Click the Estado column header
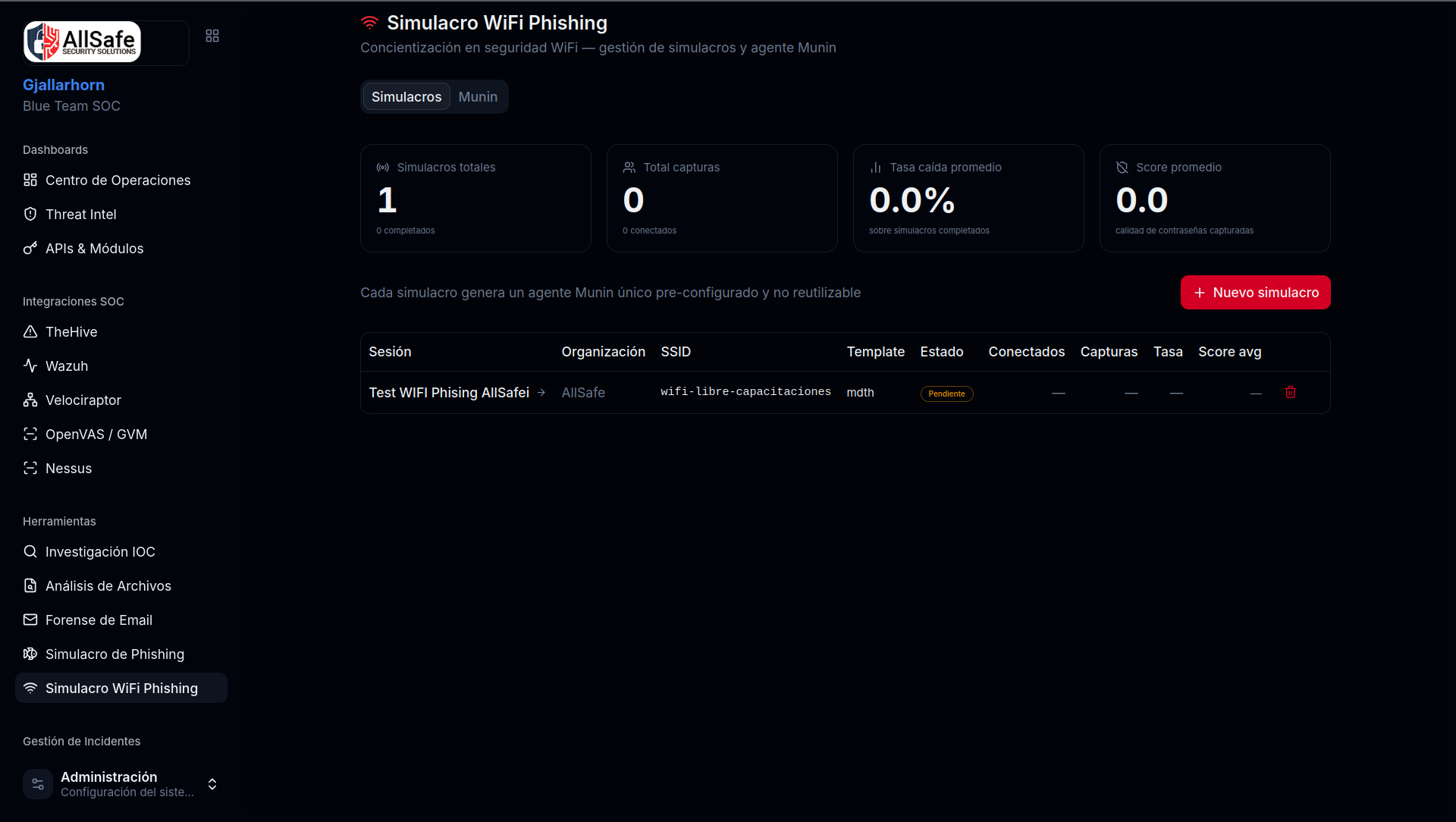 tap(942, 352)
